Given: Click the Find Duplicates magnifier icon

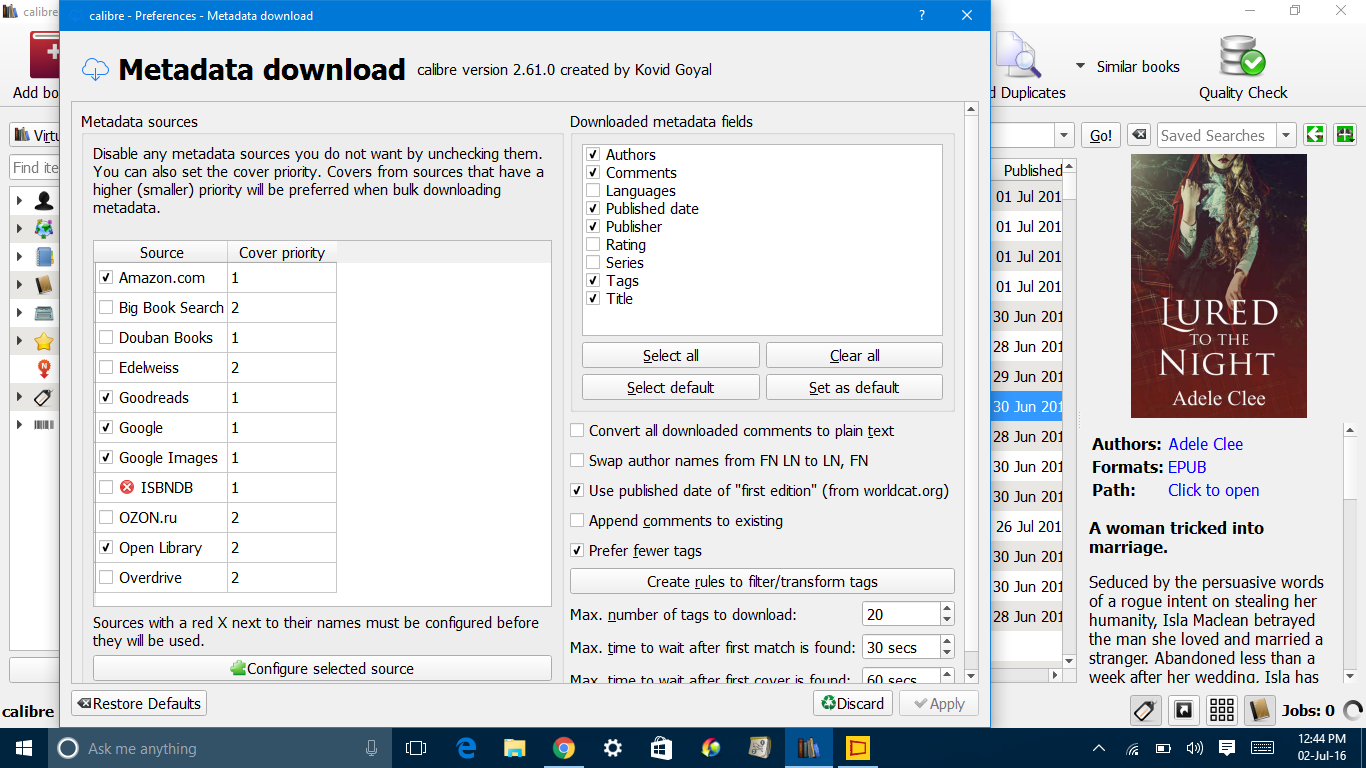Looking at the screenshot, I should pos(1018,56).
